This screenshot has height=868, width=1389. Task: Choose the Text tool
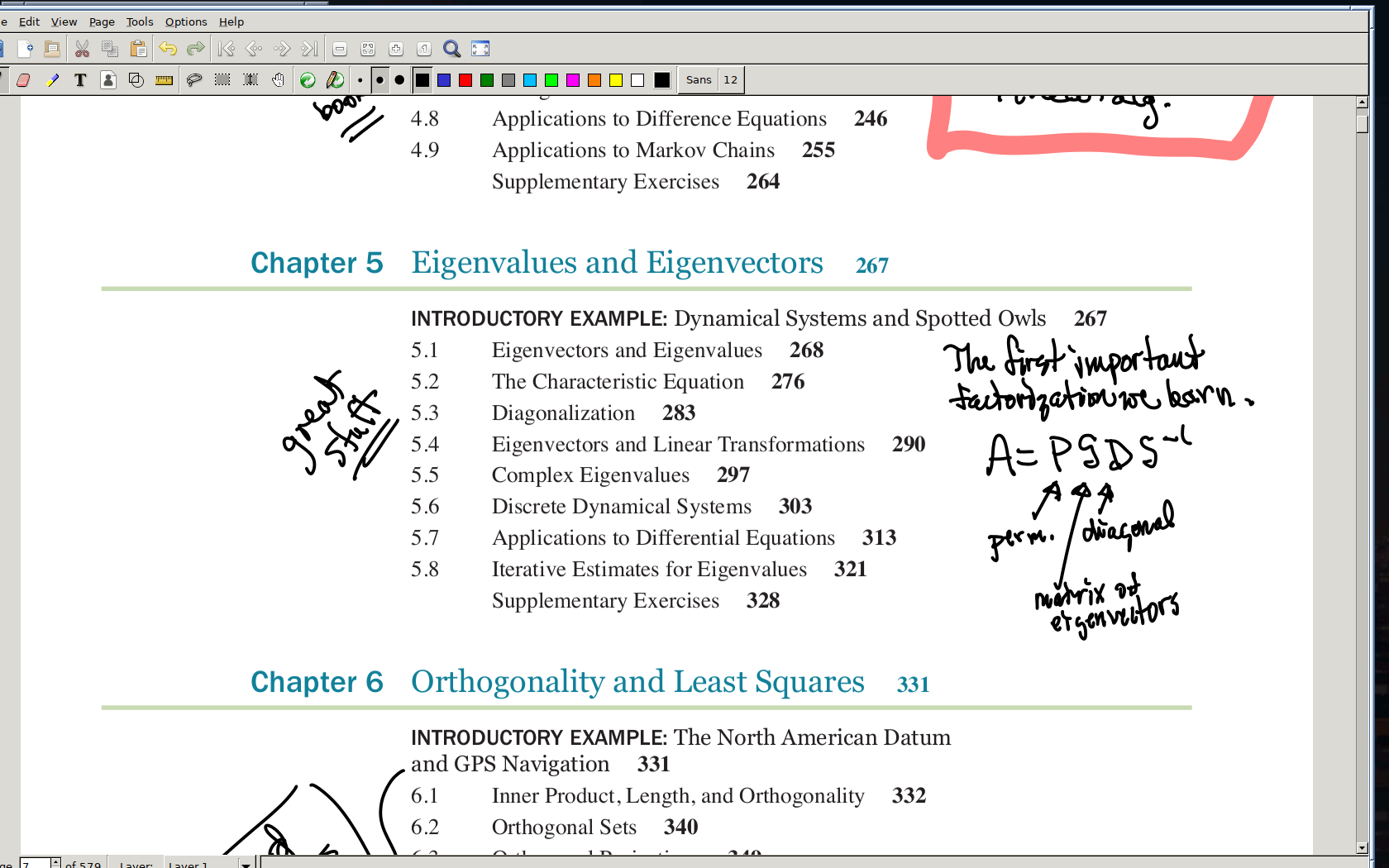pos(80,80)
